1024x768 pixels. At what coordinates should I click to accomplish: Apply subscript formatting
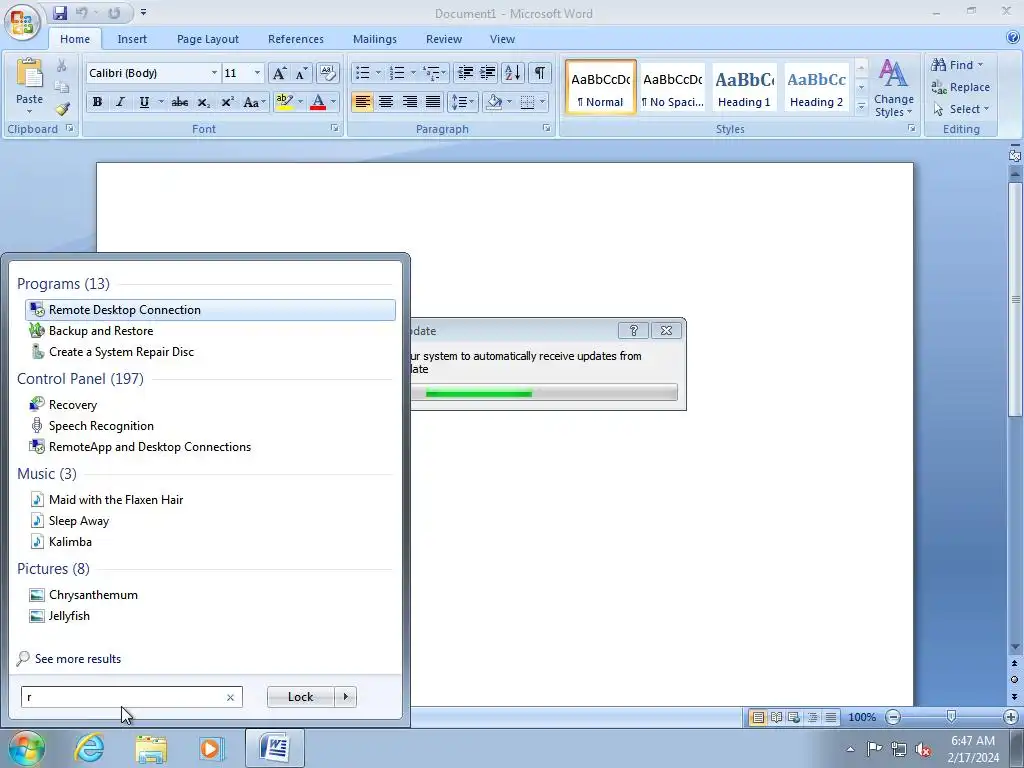(204, 103)
